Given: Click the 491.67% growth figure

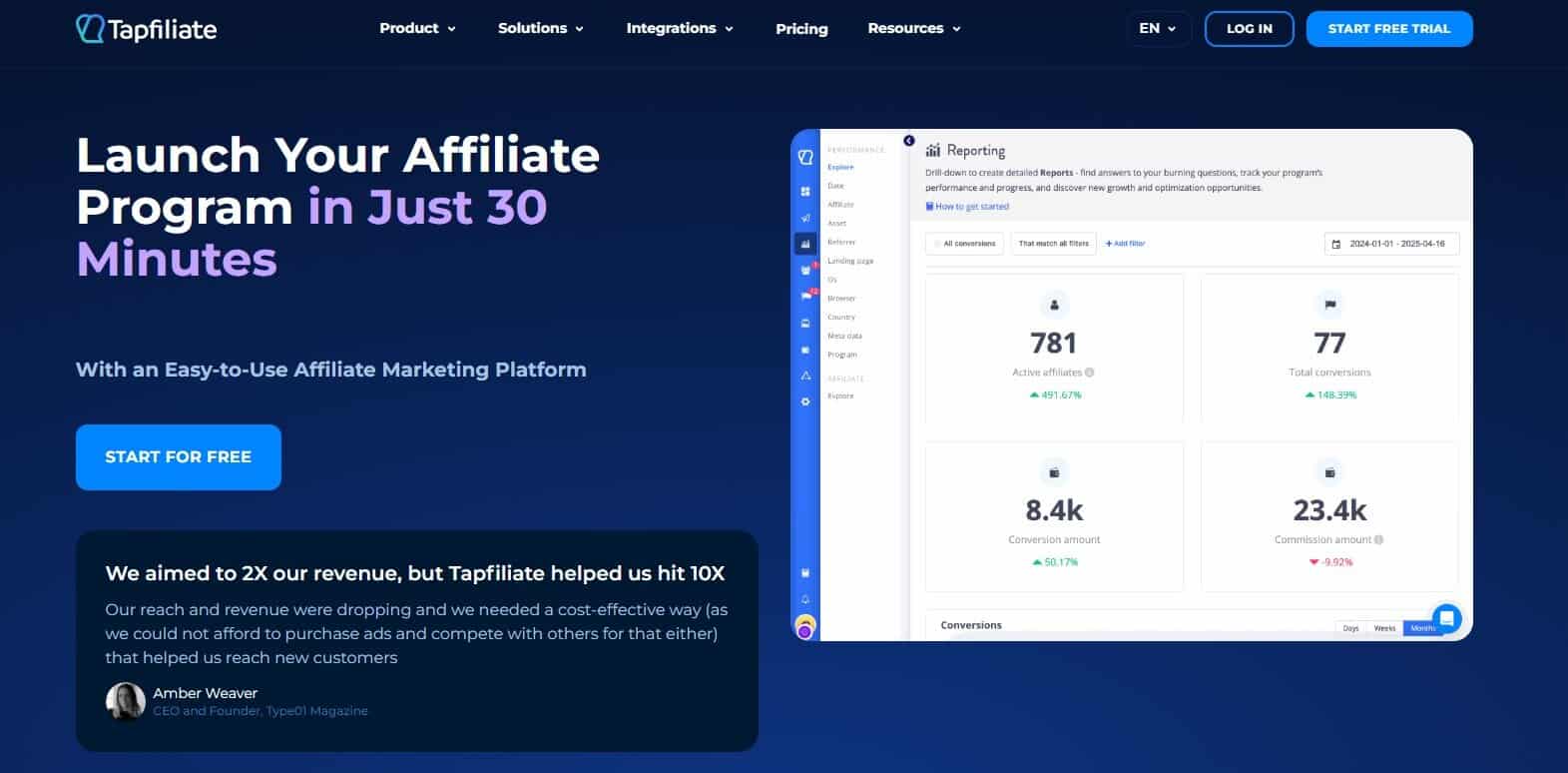Looking at the screenshot, I should tap(1055, 395).
